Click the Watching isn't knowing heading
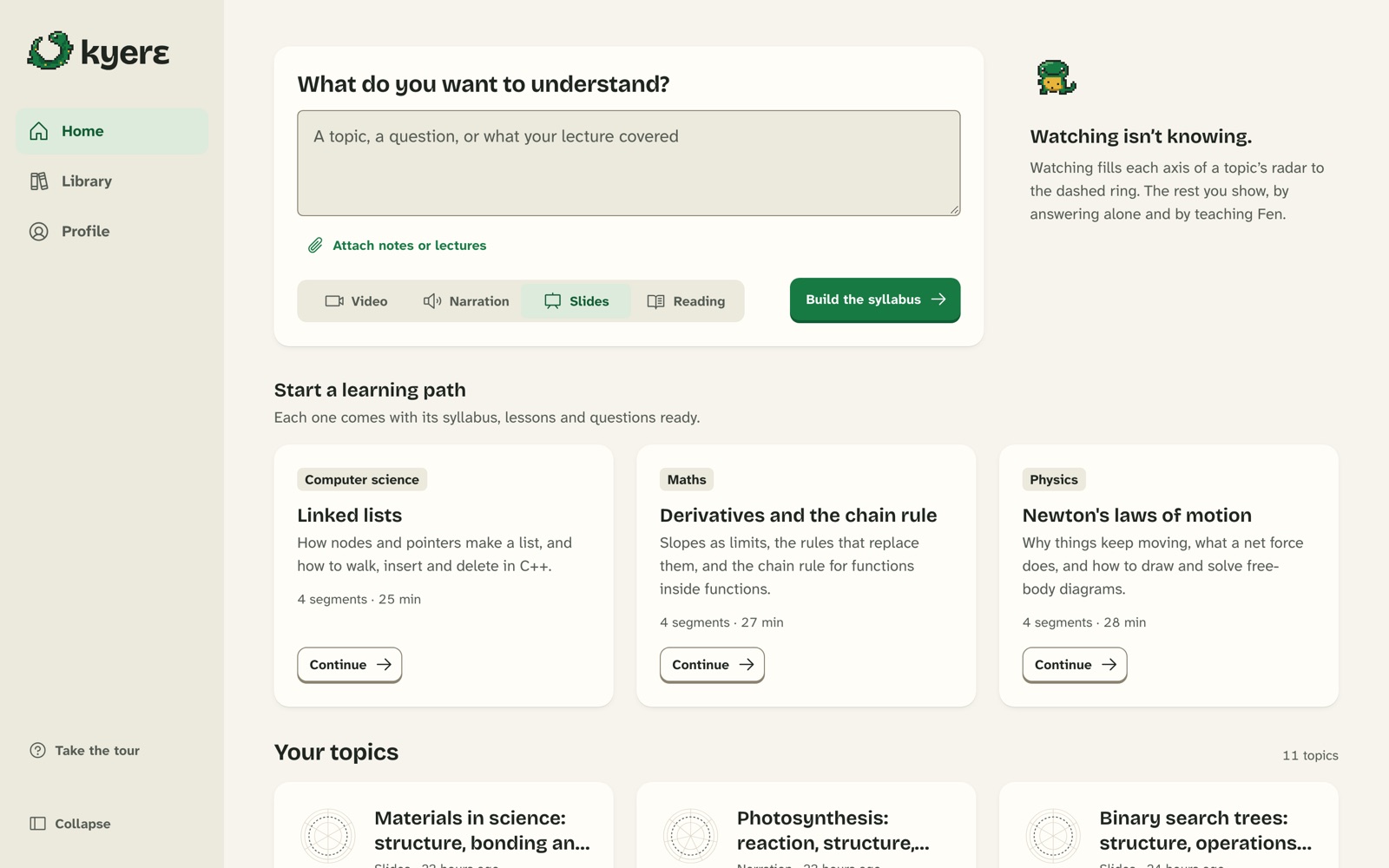The height and width of the screenshot is (868, 1389). (x=1141, y=137)
